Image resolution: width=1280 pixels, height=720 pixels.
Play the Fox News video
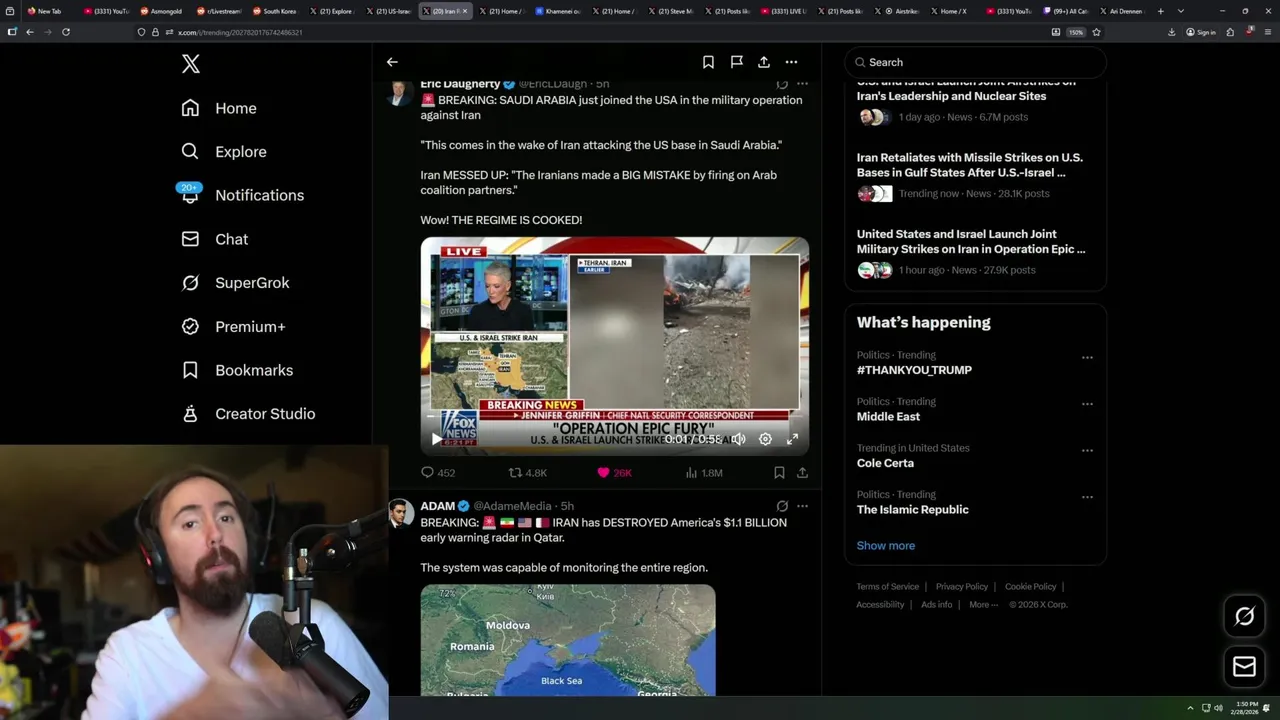click(436, 439)
